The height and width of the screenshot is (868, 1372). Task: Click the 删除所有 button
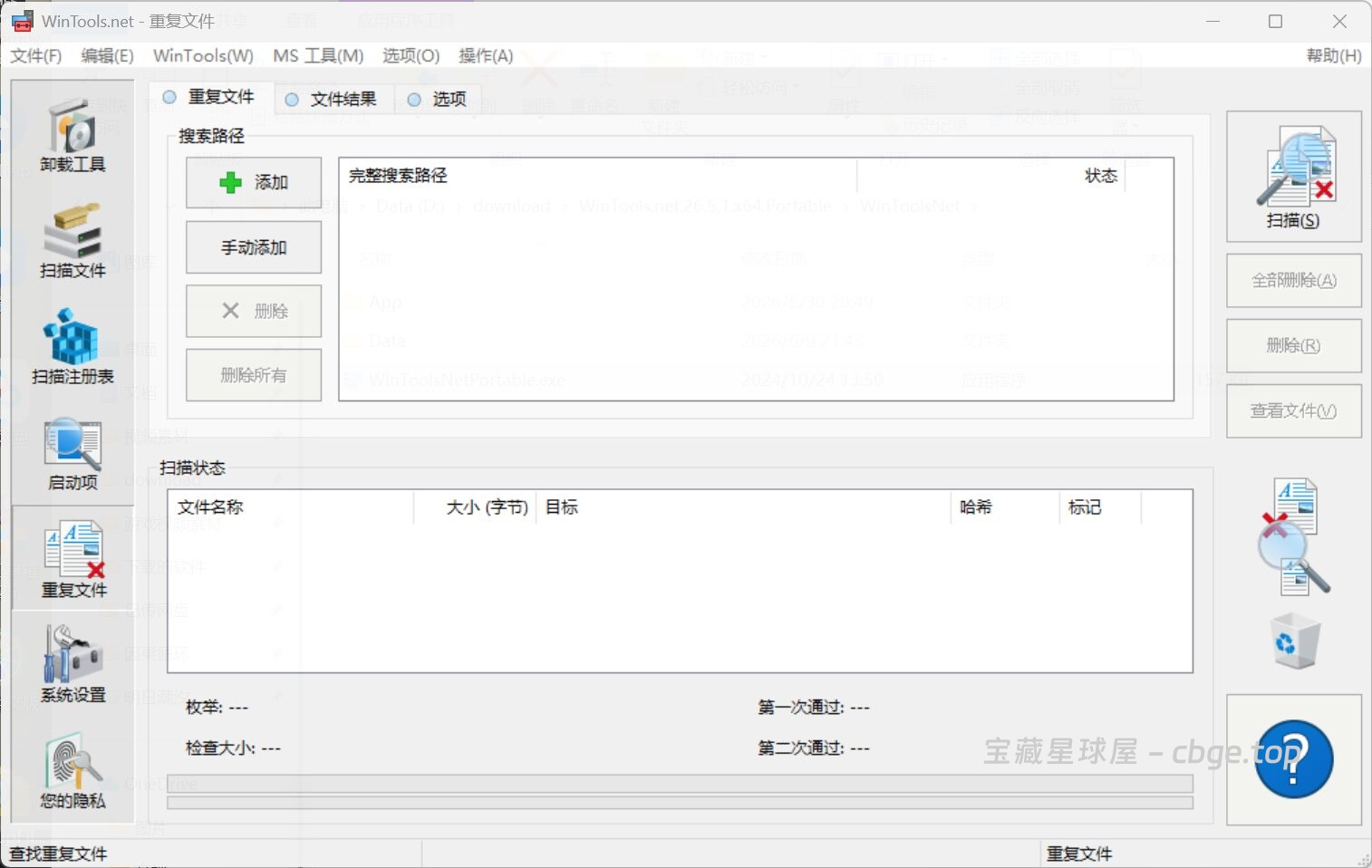[x=254, y=375]
